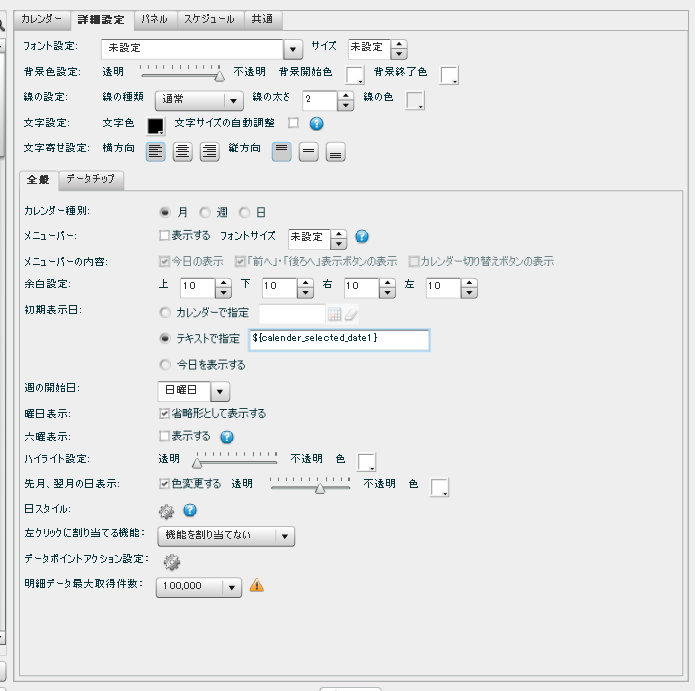695x691 pixels.
Task: Align text left horizontally
Action: (156, 152)
